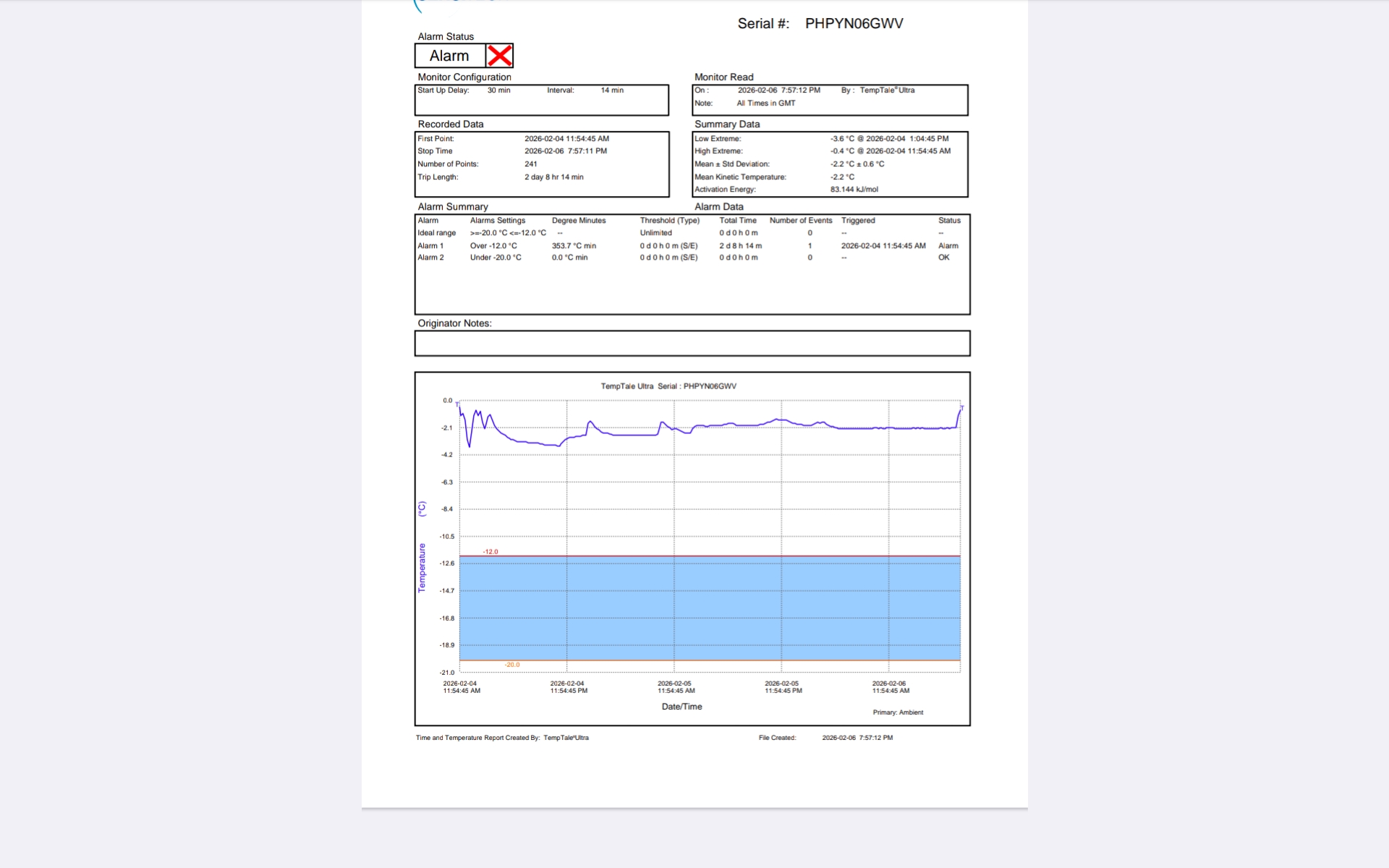Click the vertical Temperature axis label
Image resolution: width=1389 pixels, height=868 pixels.
[x=422, y=568]
